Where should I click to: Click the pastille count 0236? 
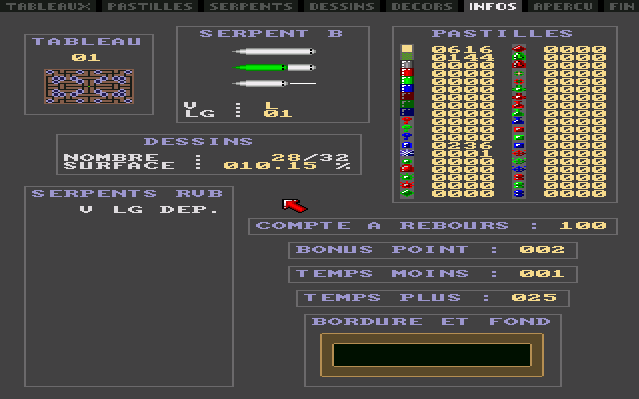tap(462, 145)
